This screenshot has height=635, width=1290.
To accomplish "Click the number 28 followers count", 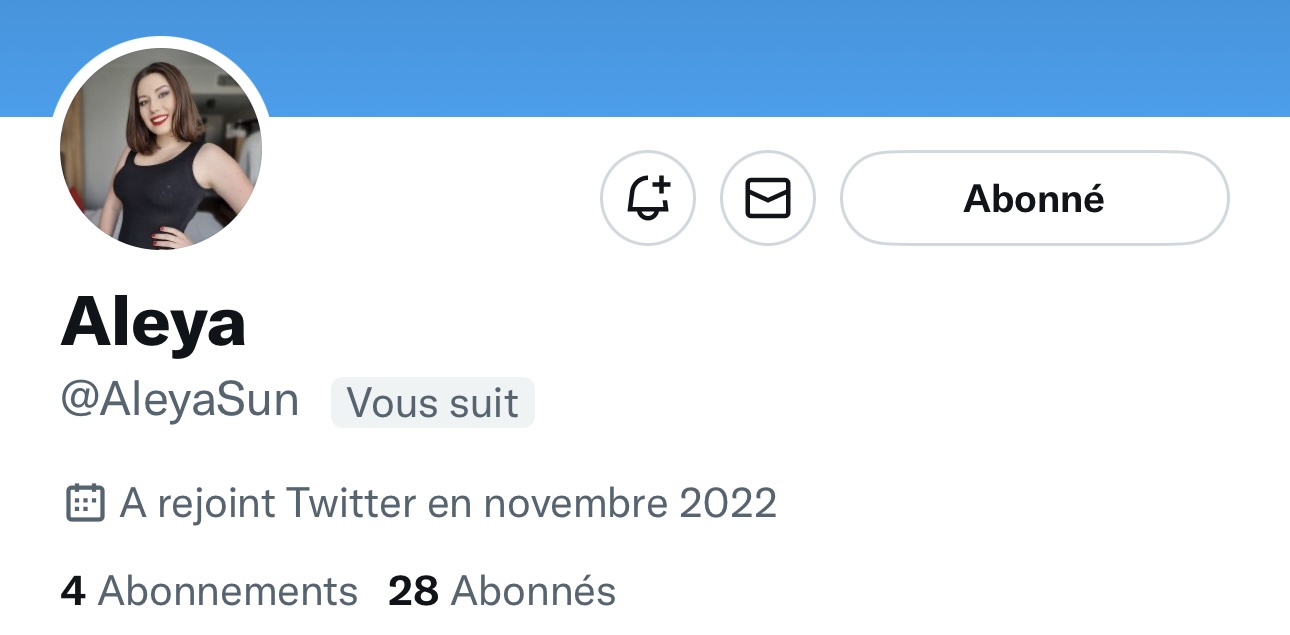I will [x=413, y=591].
